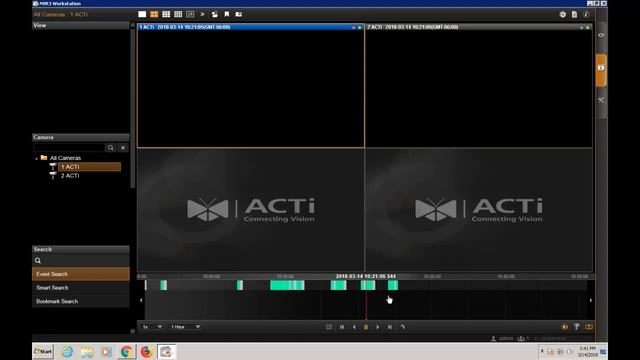
Task: Click the filter funnel icon by timeline
Action: pyautogui.click(x=577, y=327)
